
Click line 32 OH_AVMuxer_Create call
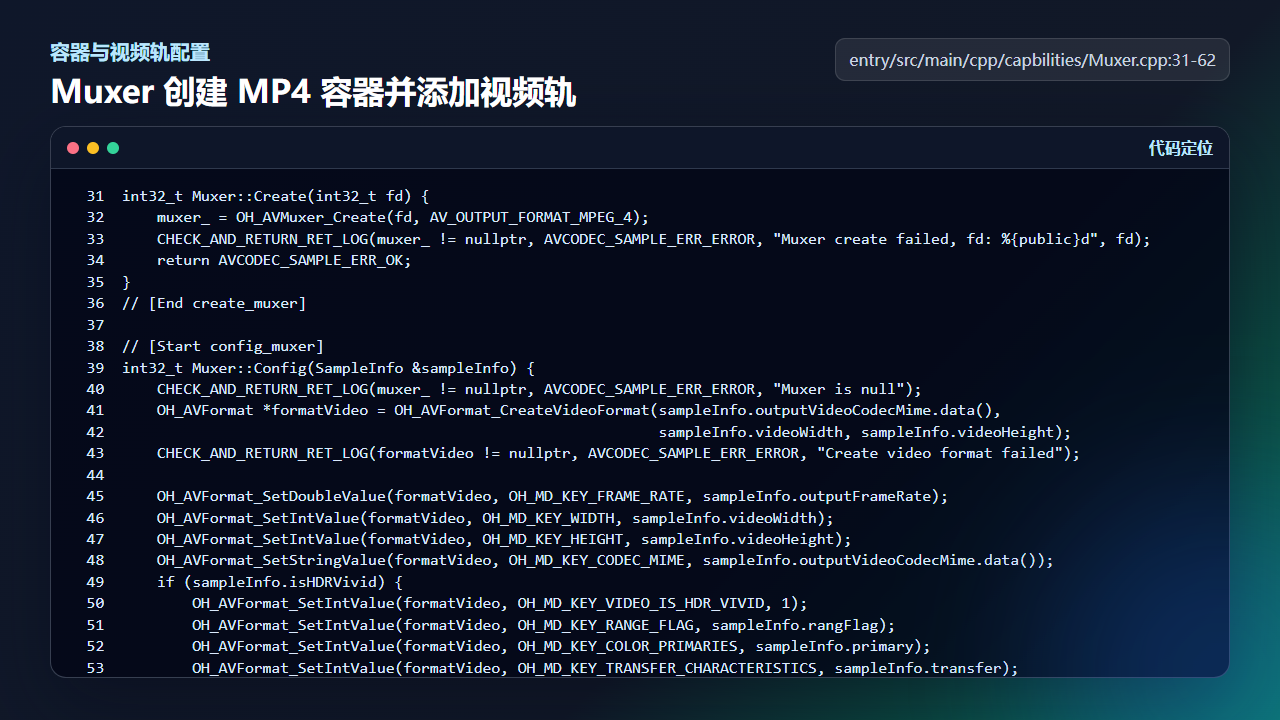click(x=403, y=217)
